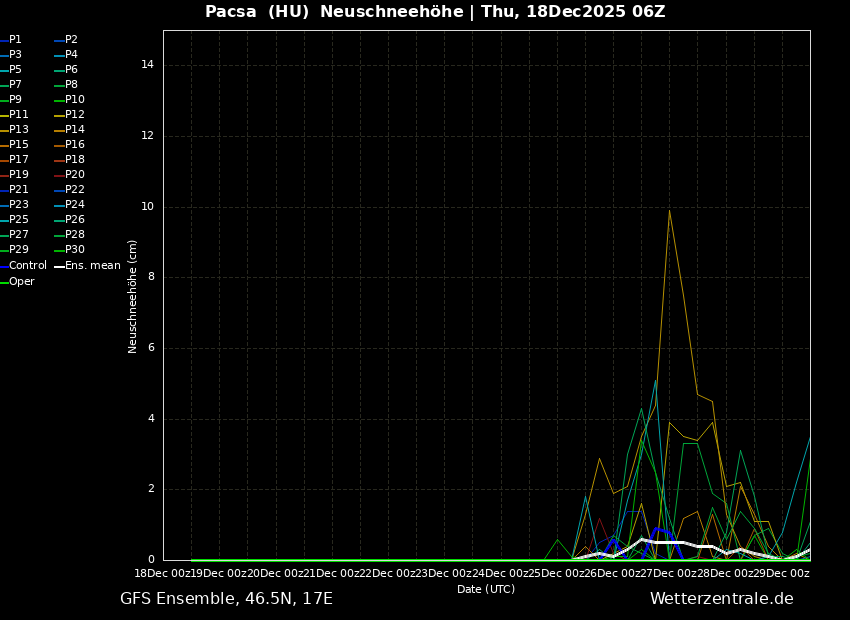Viewport: 850px width, 620px height.
Task: Click the Neuschneehöhe (cm) y-axis label
Action: [x=133, y=296]
